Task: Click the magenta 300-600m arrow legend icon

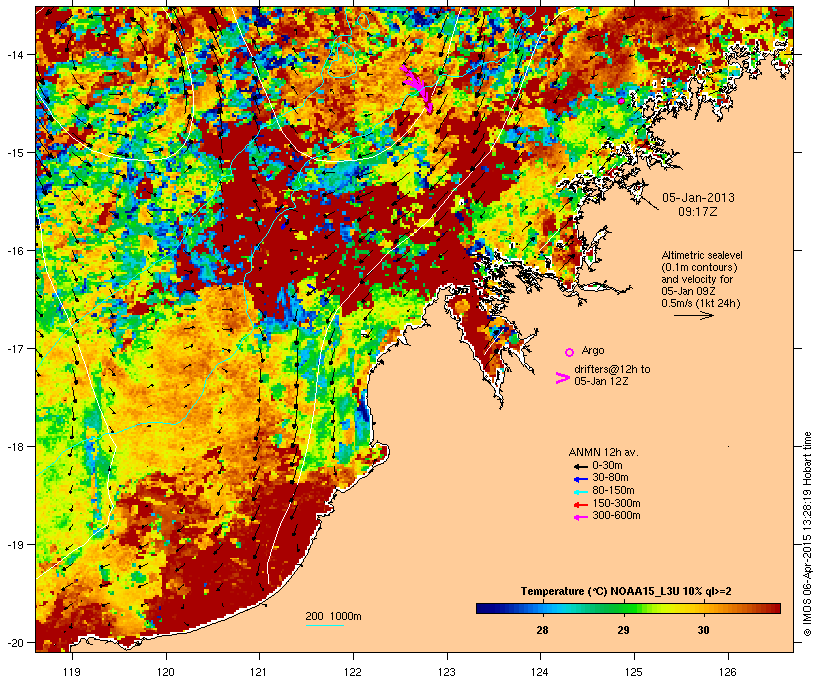Action: (580, 517)
